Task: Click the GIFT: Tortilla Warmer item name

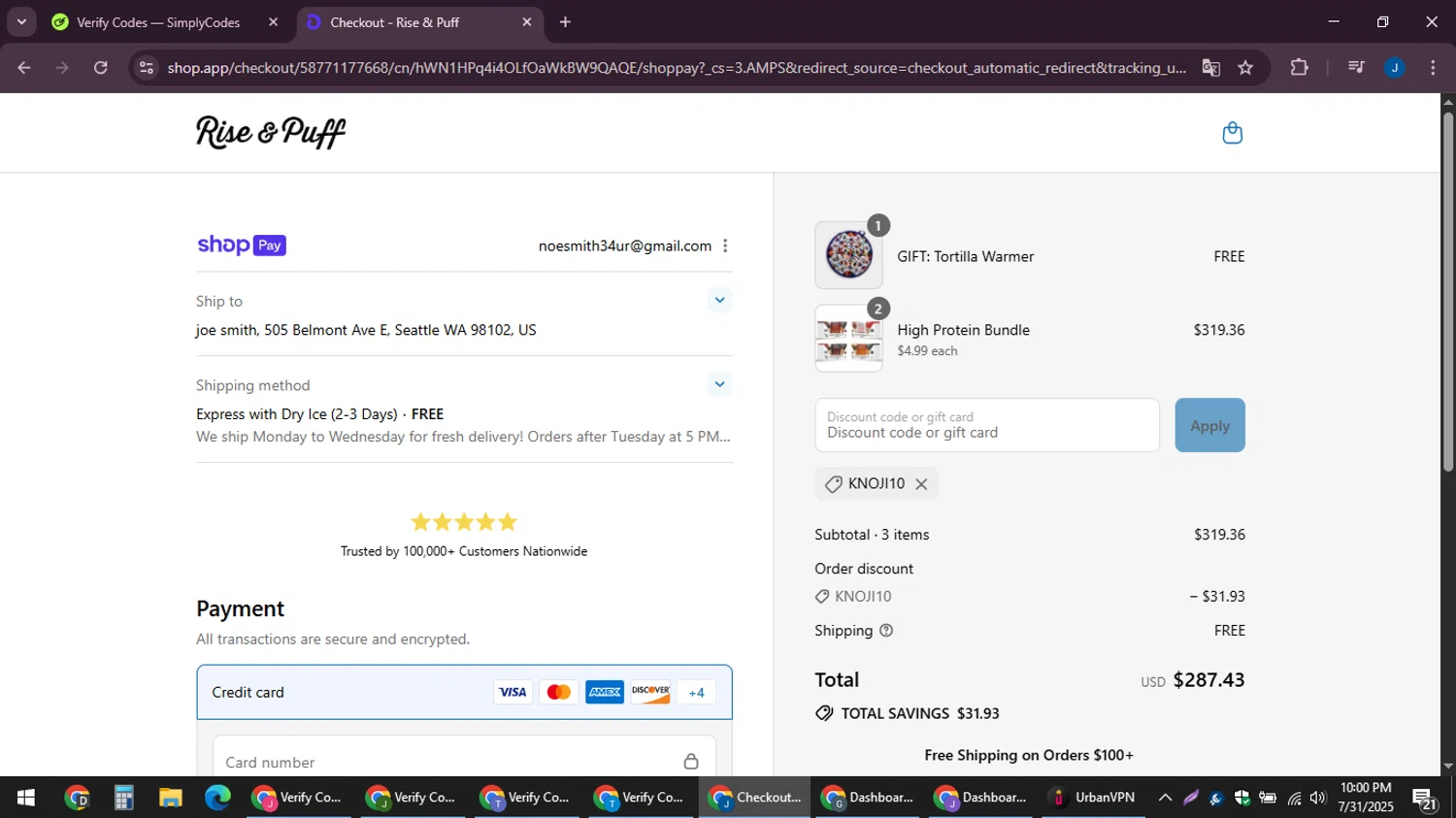Action: coord(966,256)
